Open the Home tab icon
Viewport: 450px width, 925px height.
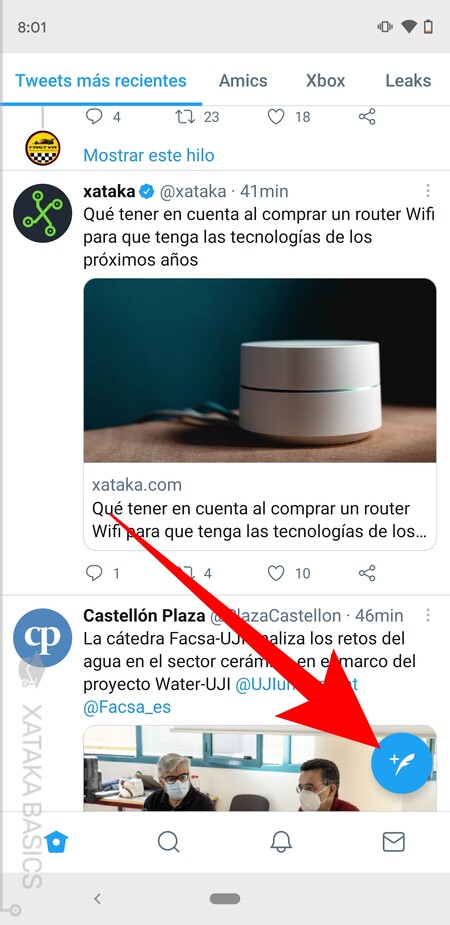point(57,842)
